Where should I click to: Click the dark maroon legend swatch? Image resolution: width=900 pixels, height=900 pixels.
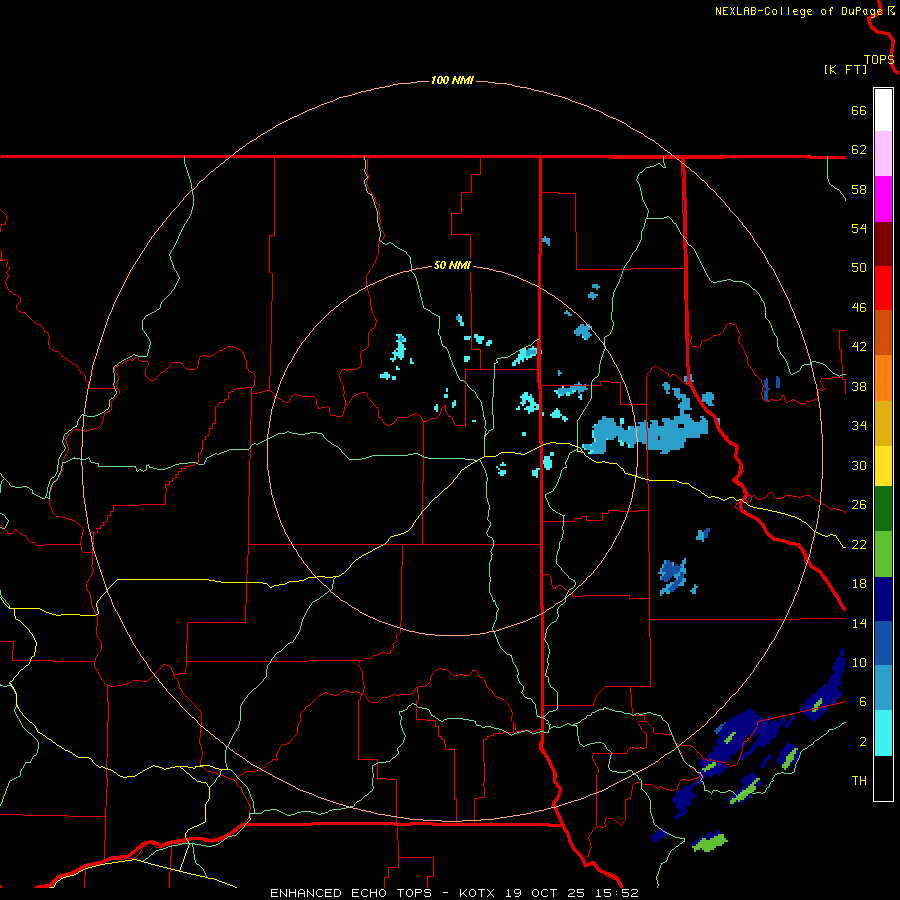tap(883, 244)
